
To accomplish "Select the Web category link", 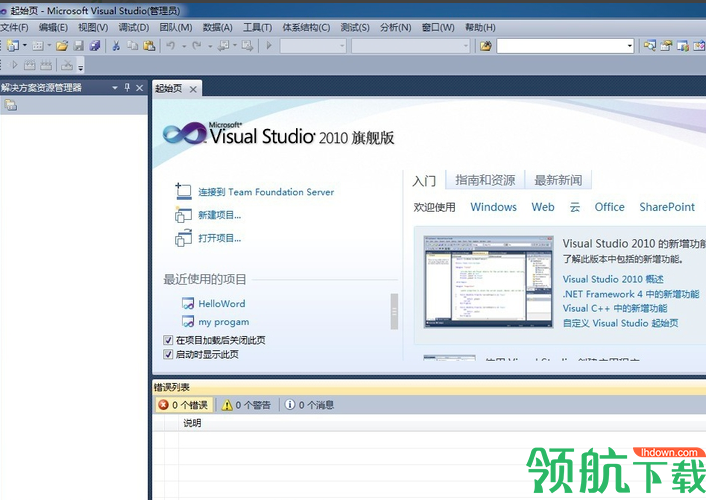I will point(543,207).
